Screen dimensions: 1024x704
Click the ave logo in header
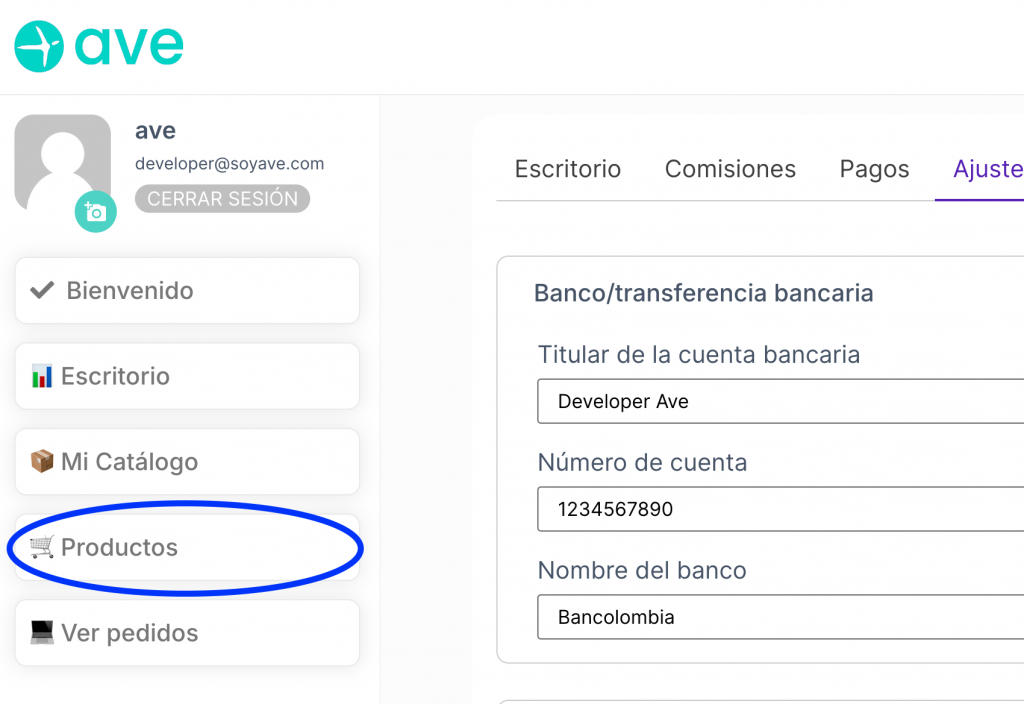click(99, 46)
